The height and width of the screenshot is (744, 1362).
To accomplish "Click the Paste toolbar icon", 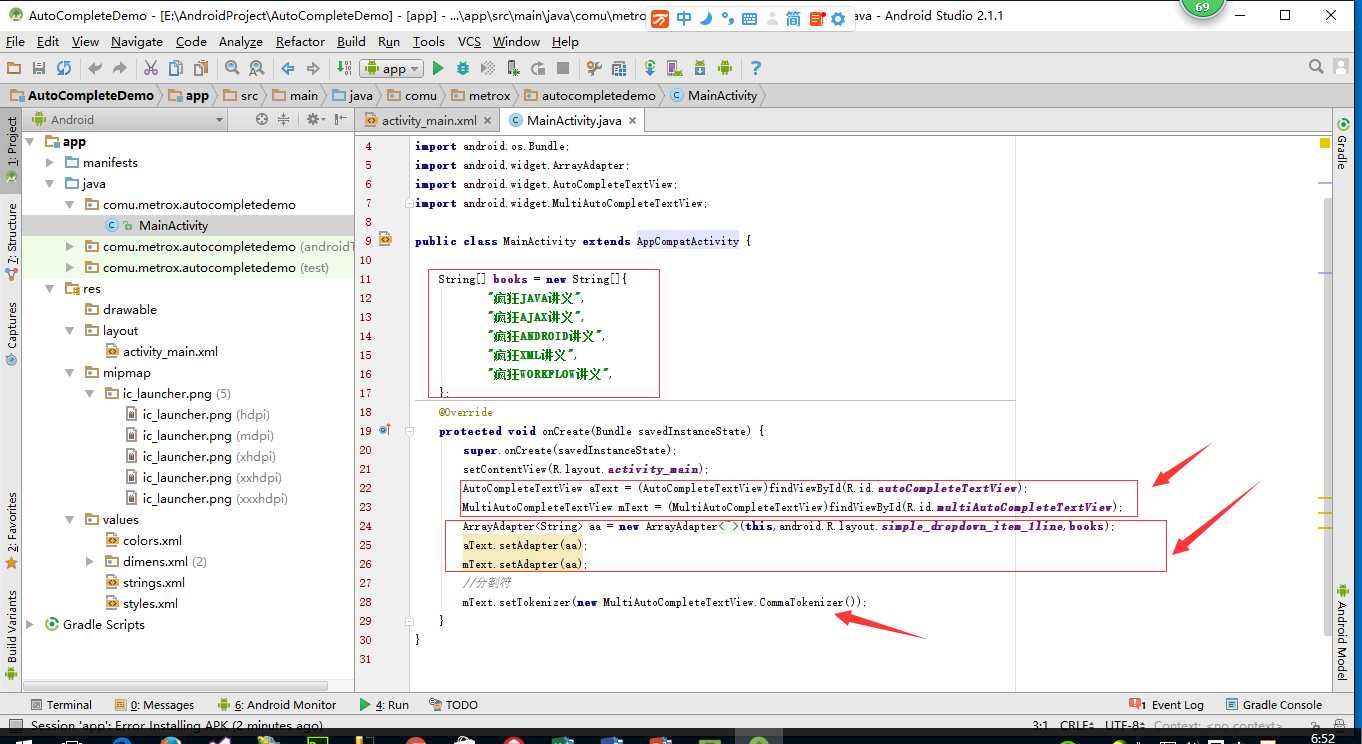I will click(201, 68).
